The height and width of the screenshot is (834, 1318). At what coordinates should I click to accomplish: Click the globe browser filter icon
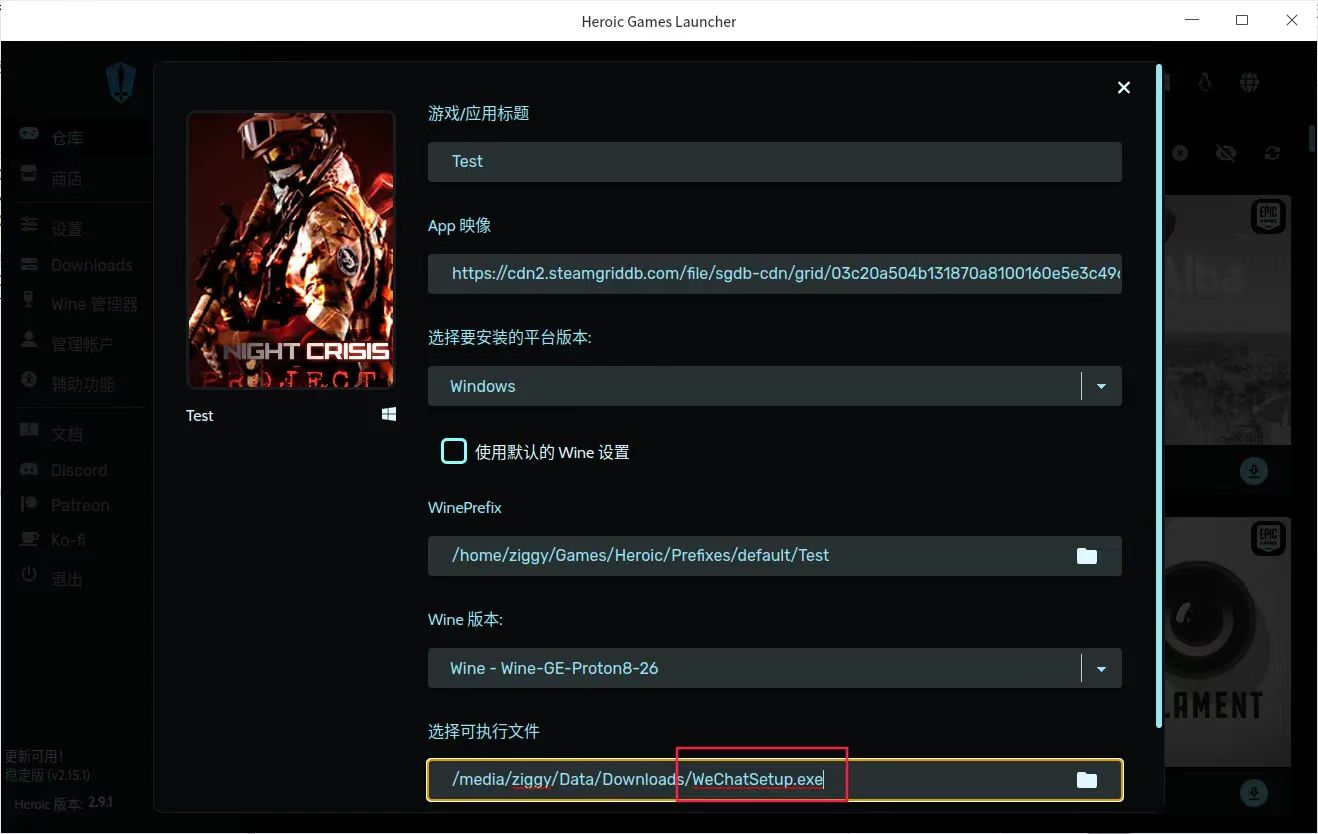[x=1249, y=82]
